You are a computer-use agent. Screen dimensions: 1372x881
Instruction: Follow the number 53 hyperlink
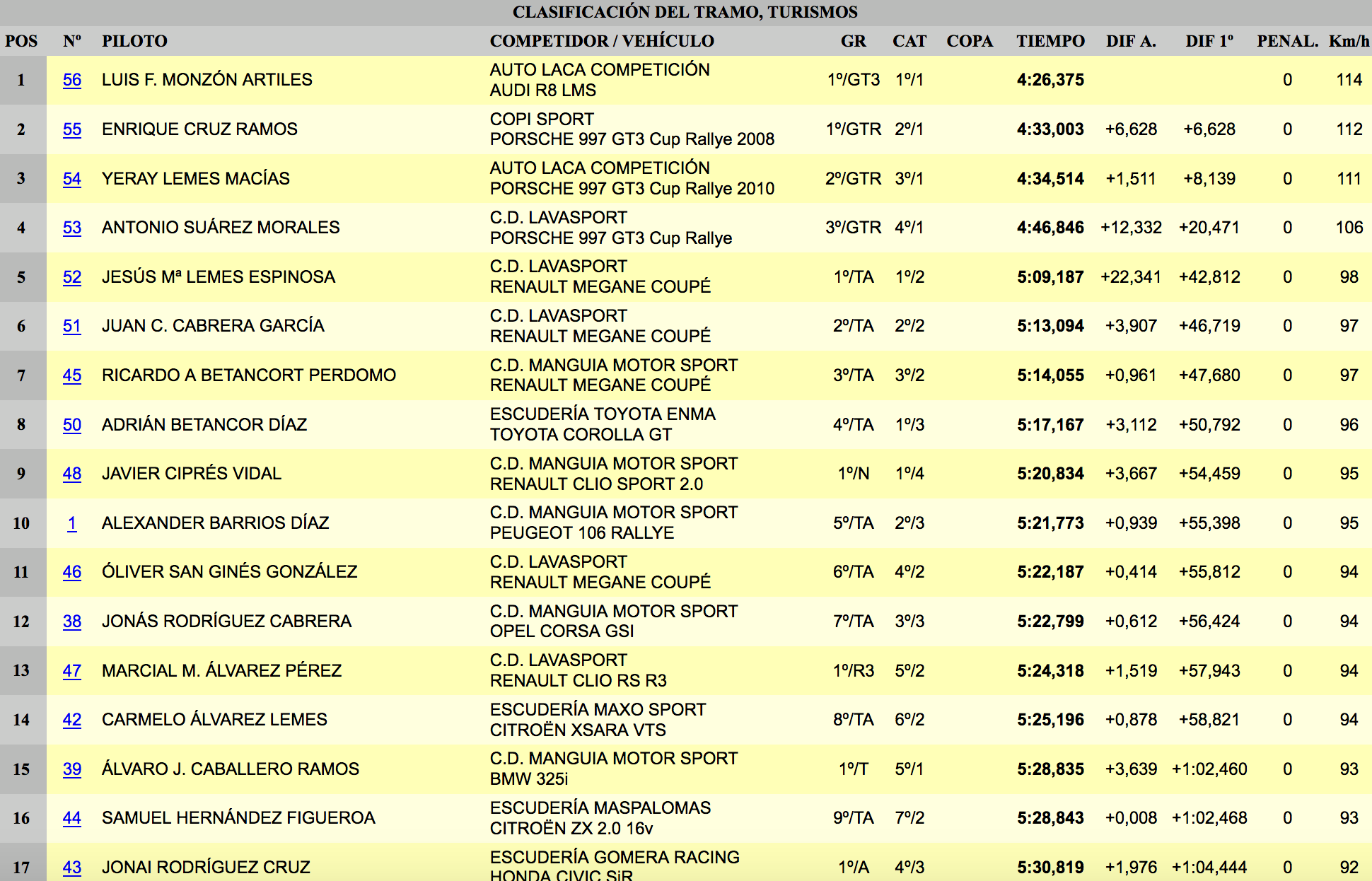pos(71,228)
